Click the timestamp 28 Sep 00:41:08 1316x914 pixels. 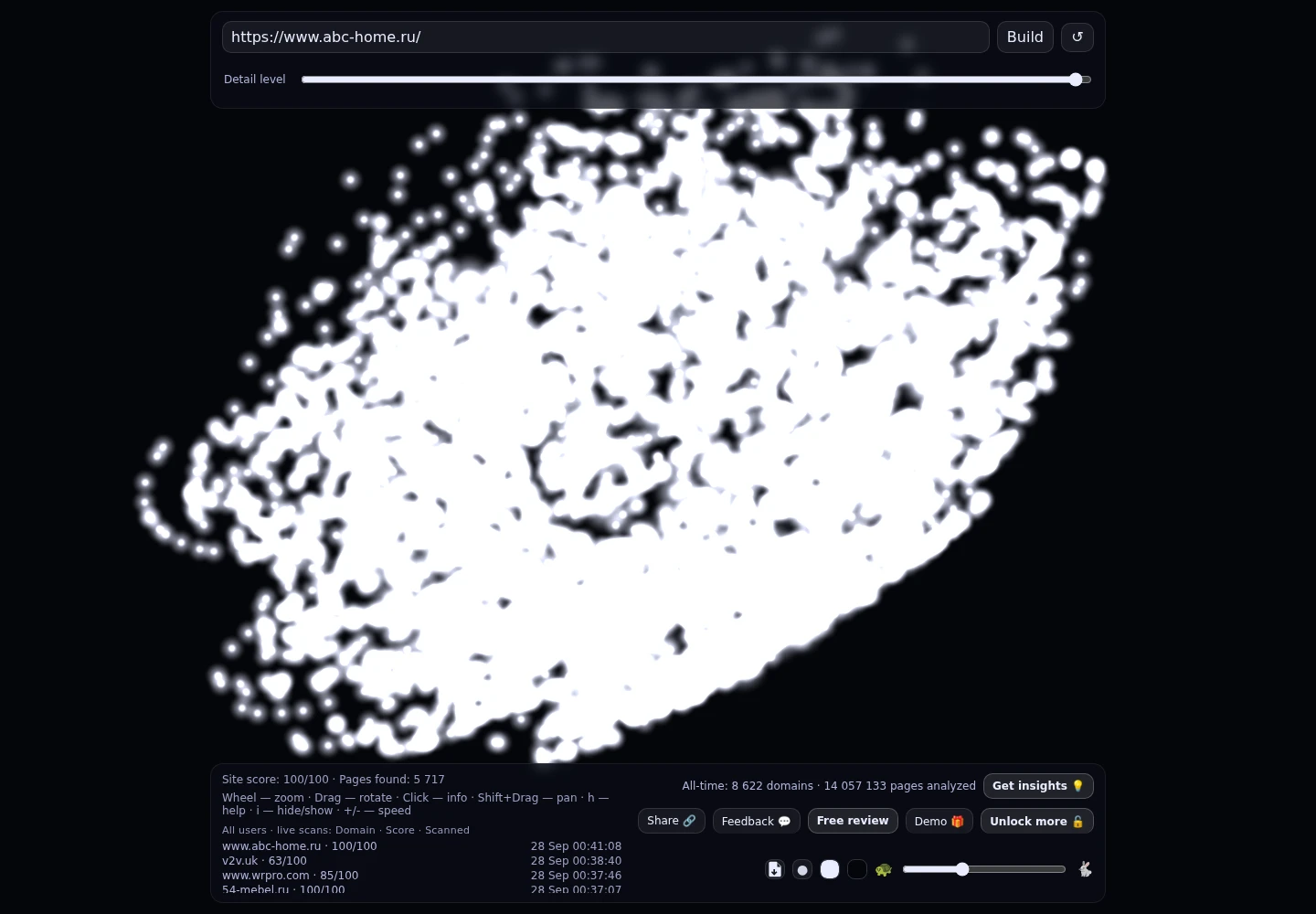576,846
